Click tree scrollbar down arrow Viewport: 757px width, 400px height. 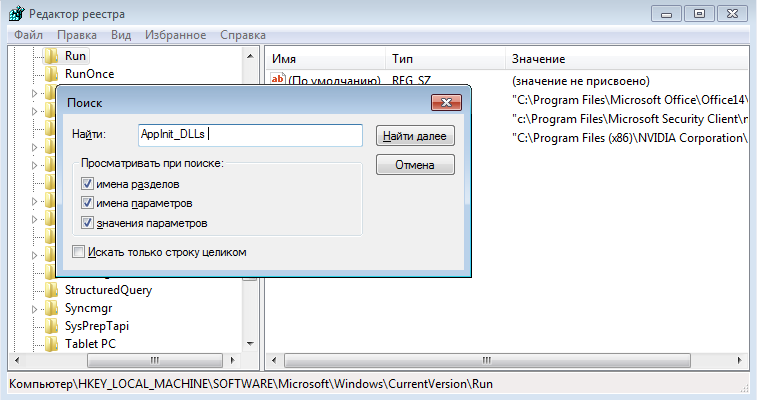pos(250,344)
